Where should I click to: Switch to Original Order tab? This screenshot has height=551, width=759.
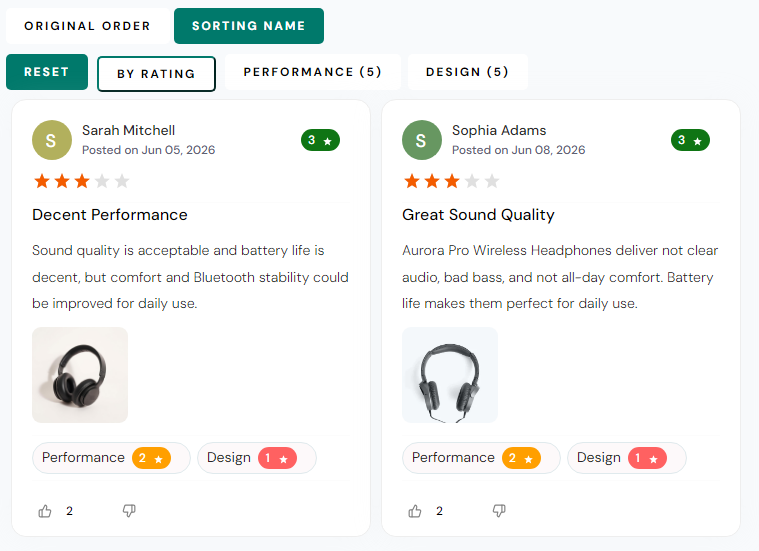(88, 26)
